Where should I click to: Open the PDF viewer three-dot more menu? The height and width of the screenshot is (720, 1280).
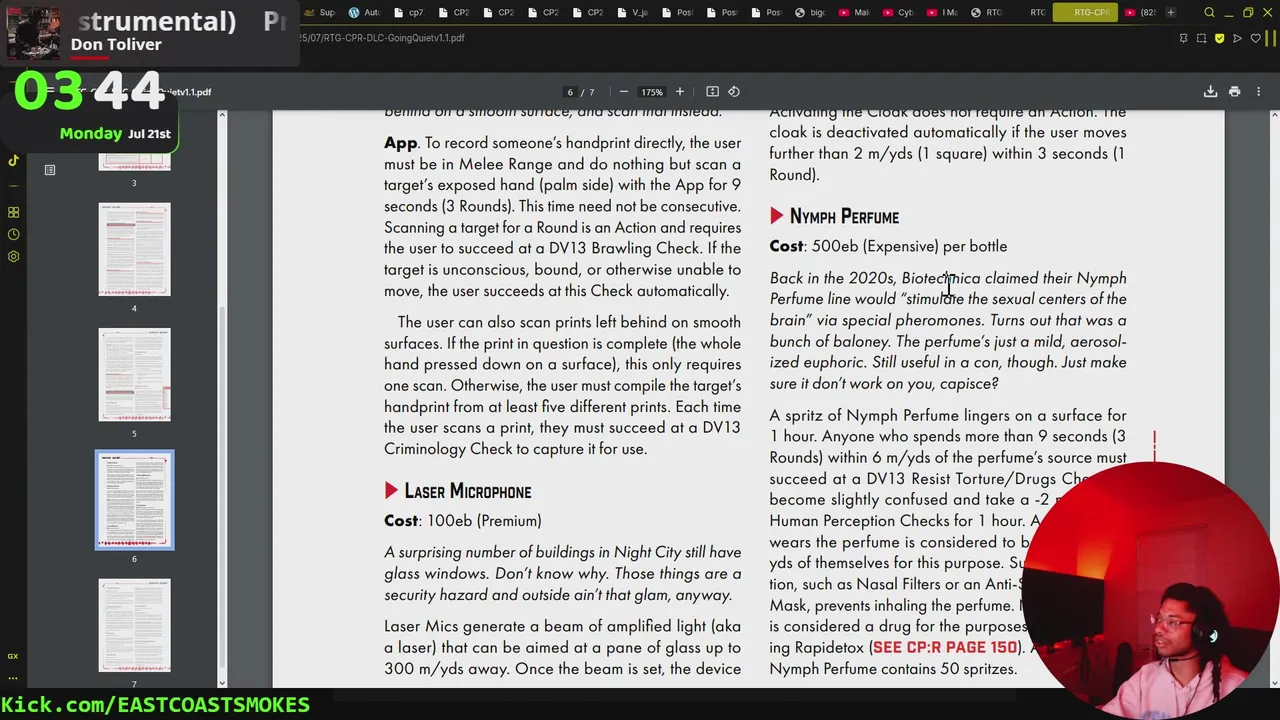(x=1257, y=91)
